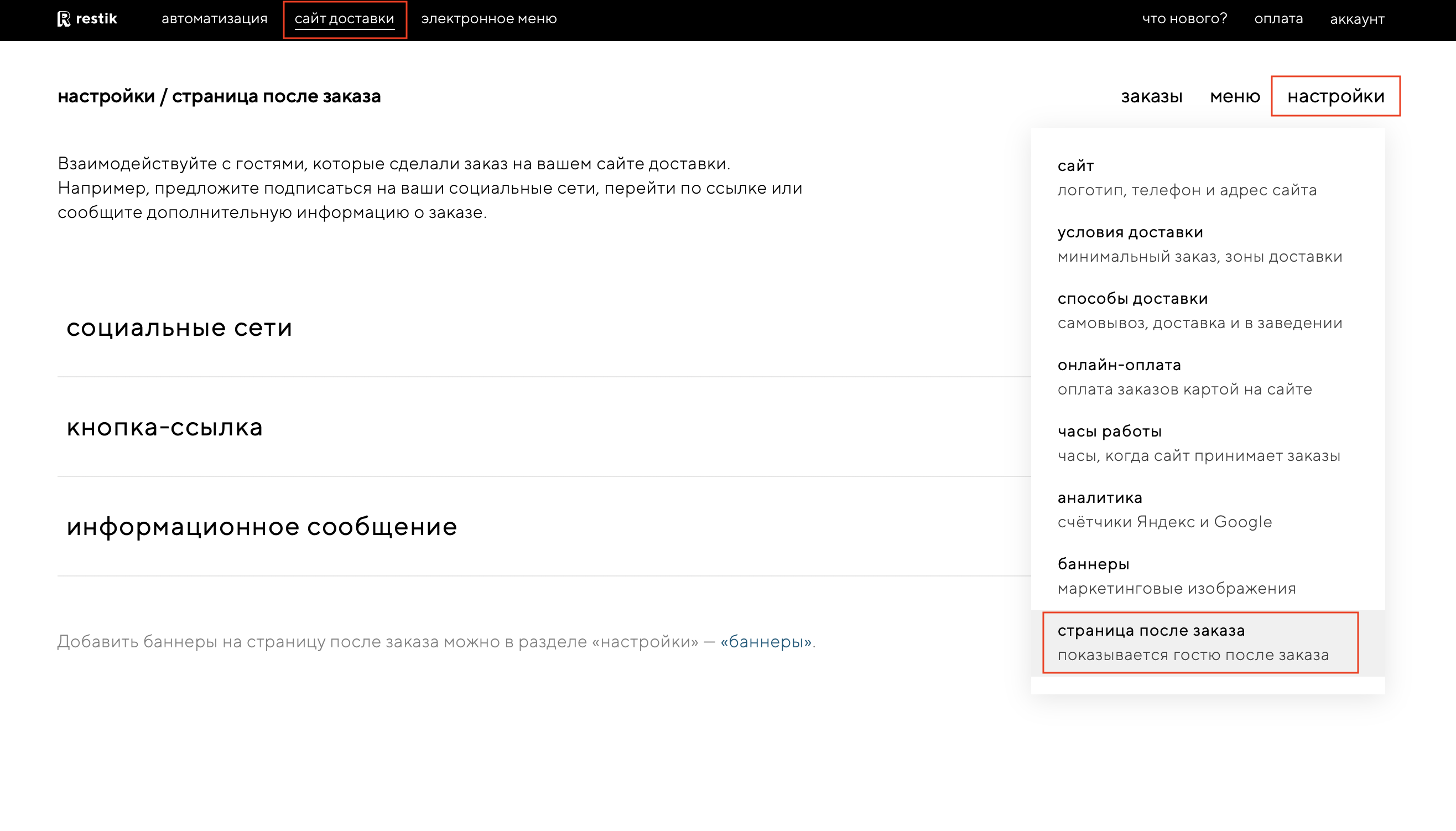Toggle the настройки dropdown
This screenshot has width=1456, height=831.
[x=1335, y=96]
